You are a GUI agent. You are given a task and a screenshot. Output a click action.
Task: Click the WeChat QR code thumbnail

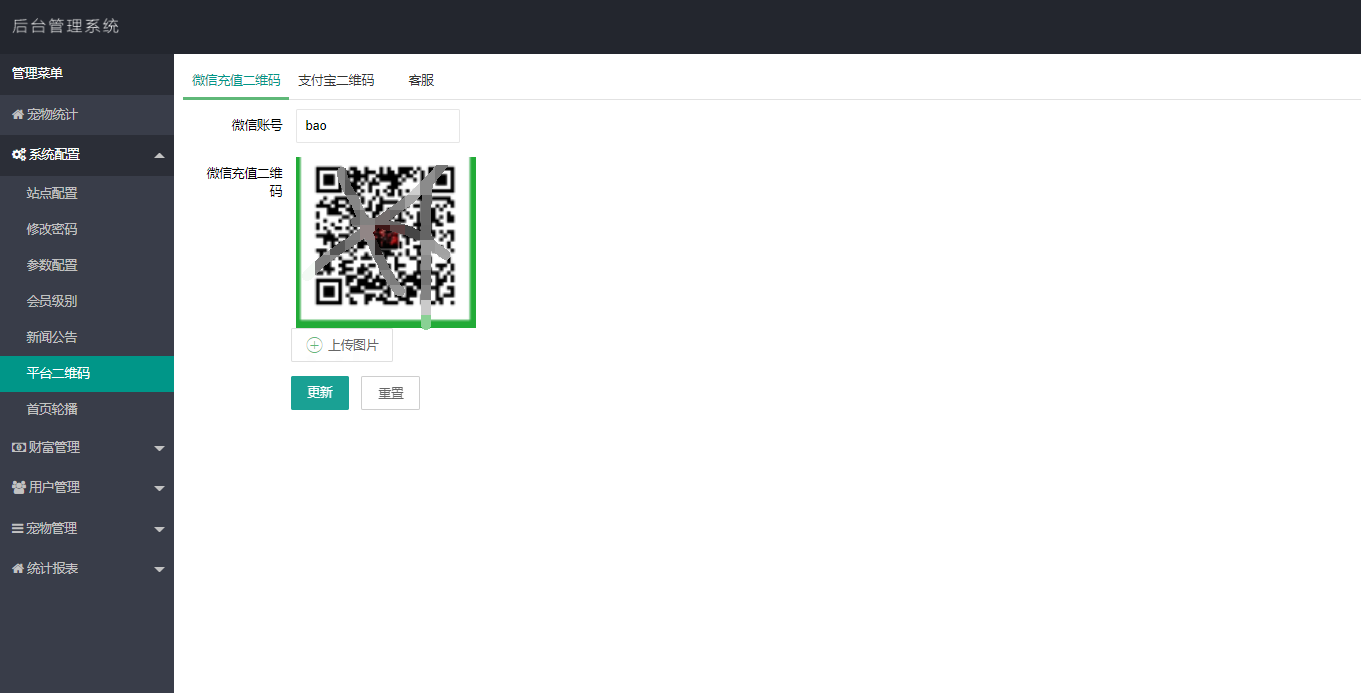[386, 241]
